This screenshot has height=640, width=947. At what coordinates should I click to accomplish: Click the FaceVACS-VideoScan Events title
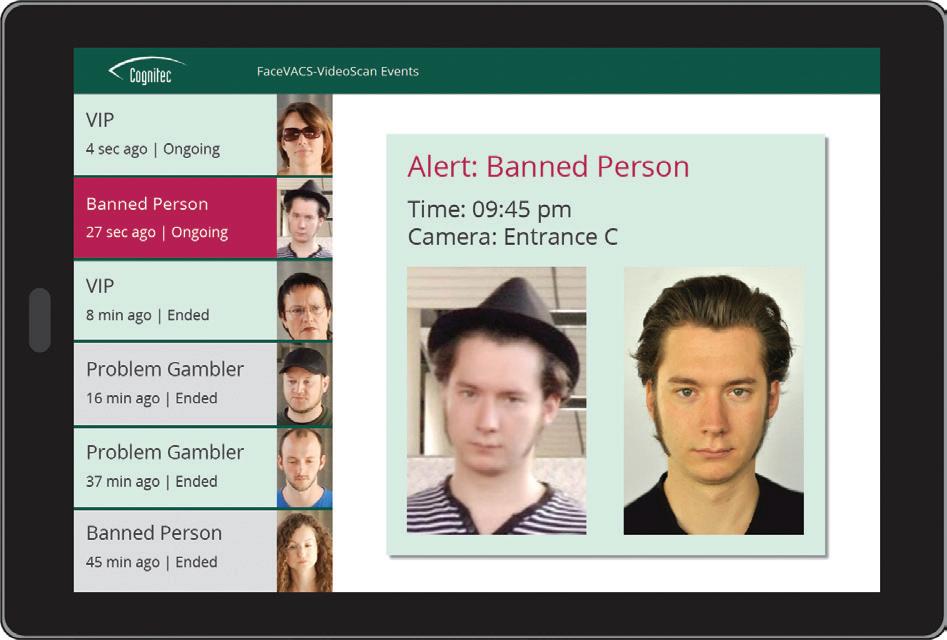click(338, 71)
